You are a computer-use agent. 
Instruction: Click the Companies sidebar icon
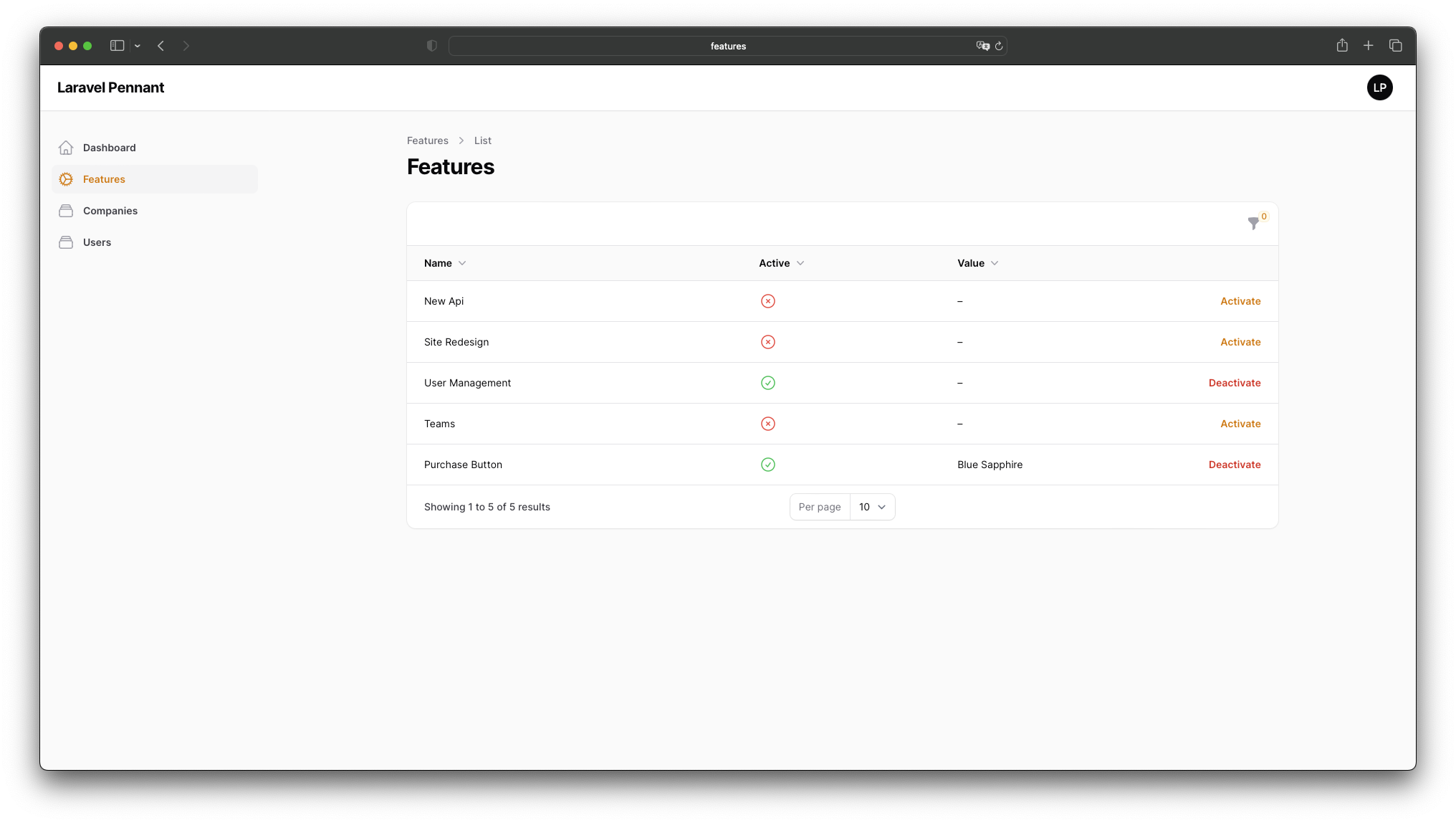[66, 211]
